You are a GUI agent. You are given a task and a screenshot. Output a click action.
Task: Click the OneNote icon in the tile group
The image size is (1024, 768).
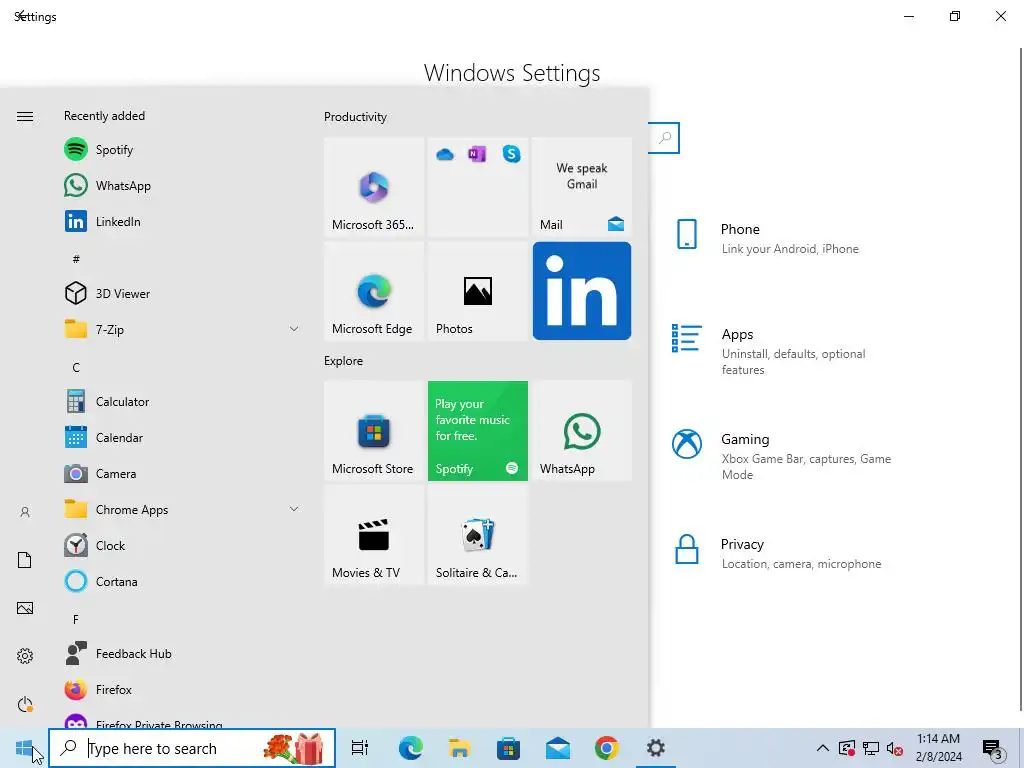(x=477, y=154)
